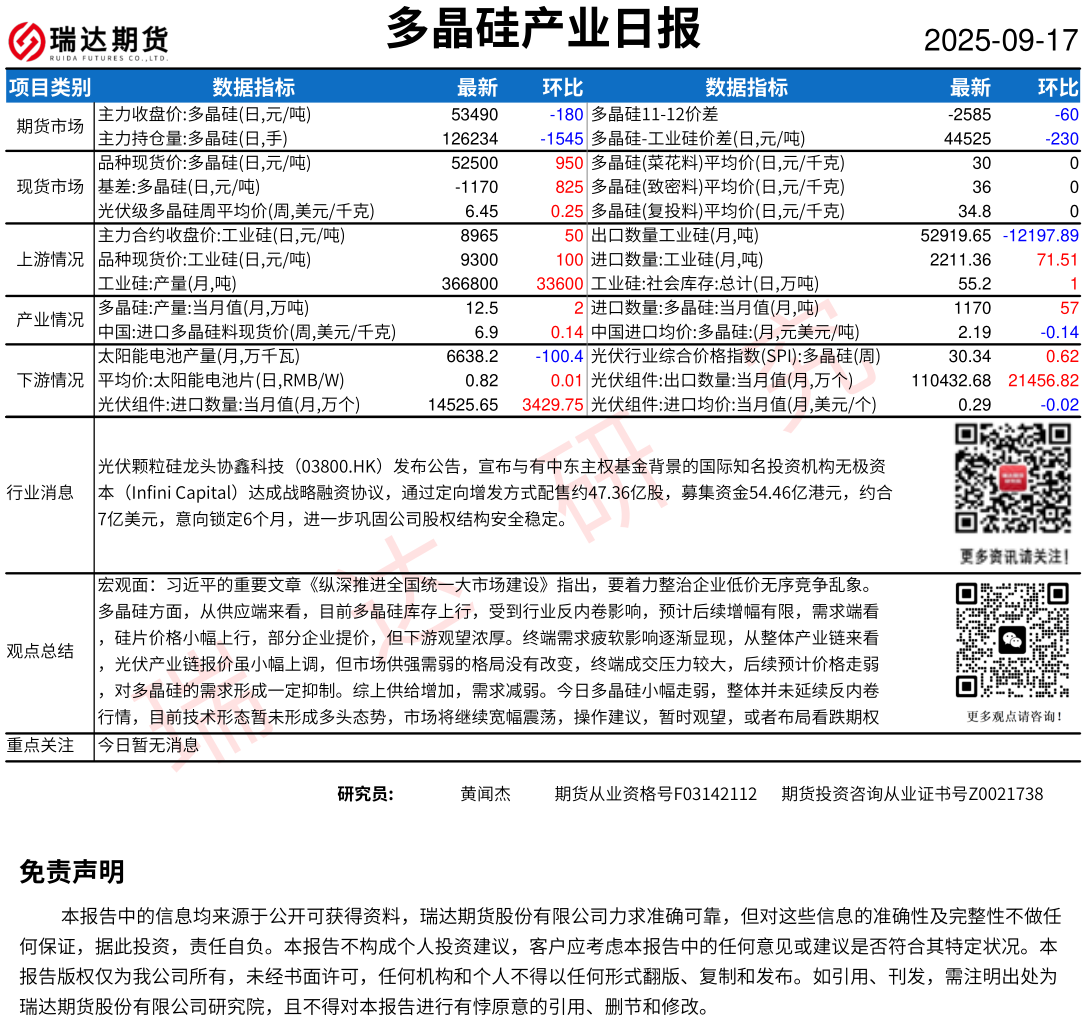
Task: Click the Ruida Futures red logo
Action: [27, 41]
